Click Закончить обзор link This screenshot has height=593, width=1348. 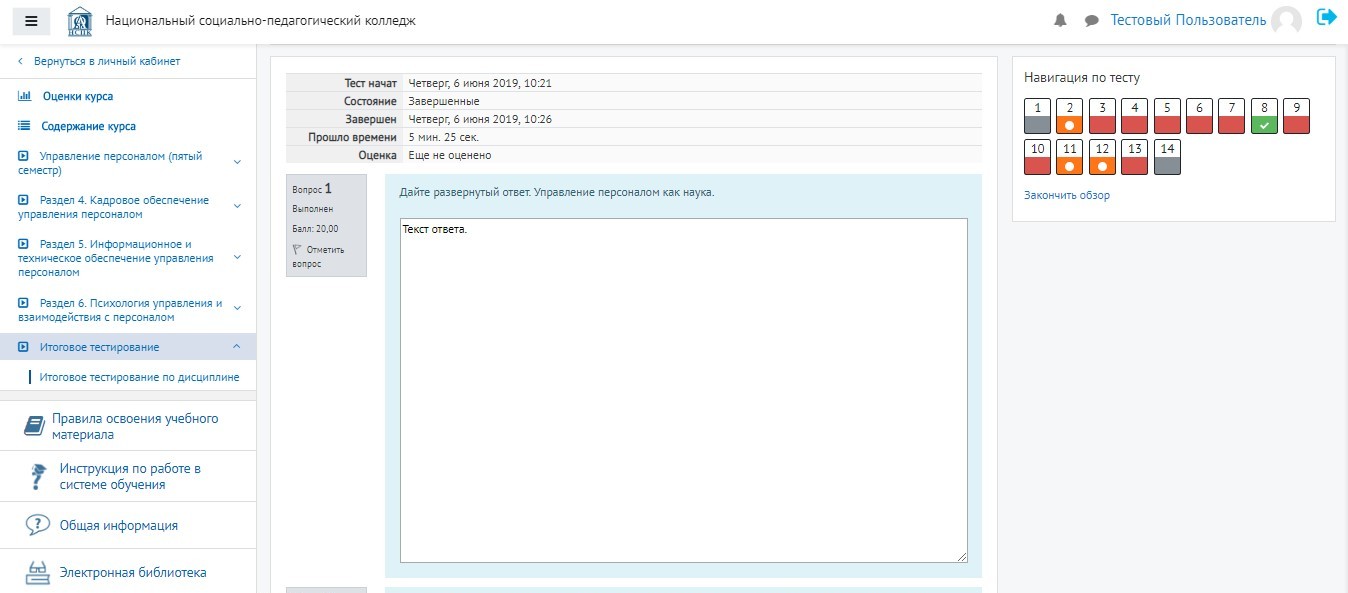tap(1066, 195)
